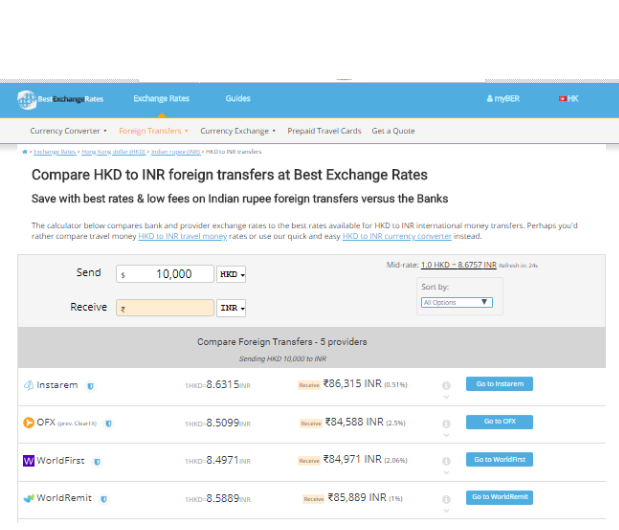The image size is (619, 530).
Task: Click the OFX orange logo
Action: tap(28, 423)
